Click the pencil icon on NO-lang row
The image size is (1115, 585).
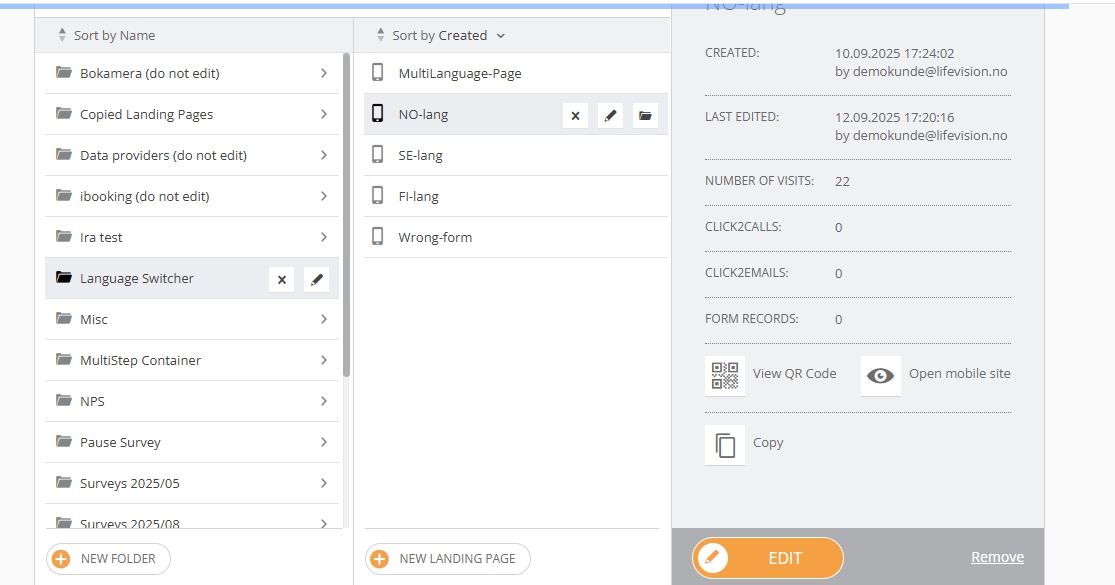[x=610, y=115]
